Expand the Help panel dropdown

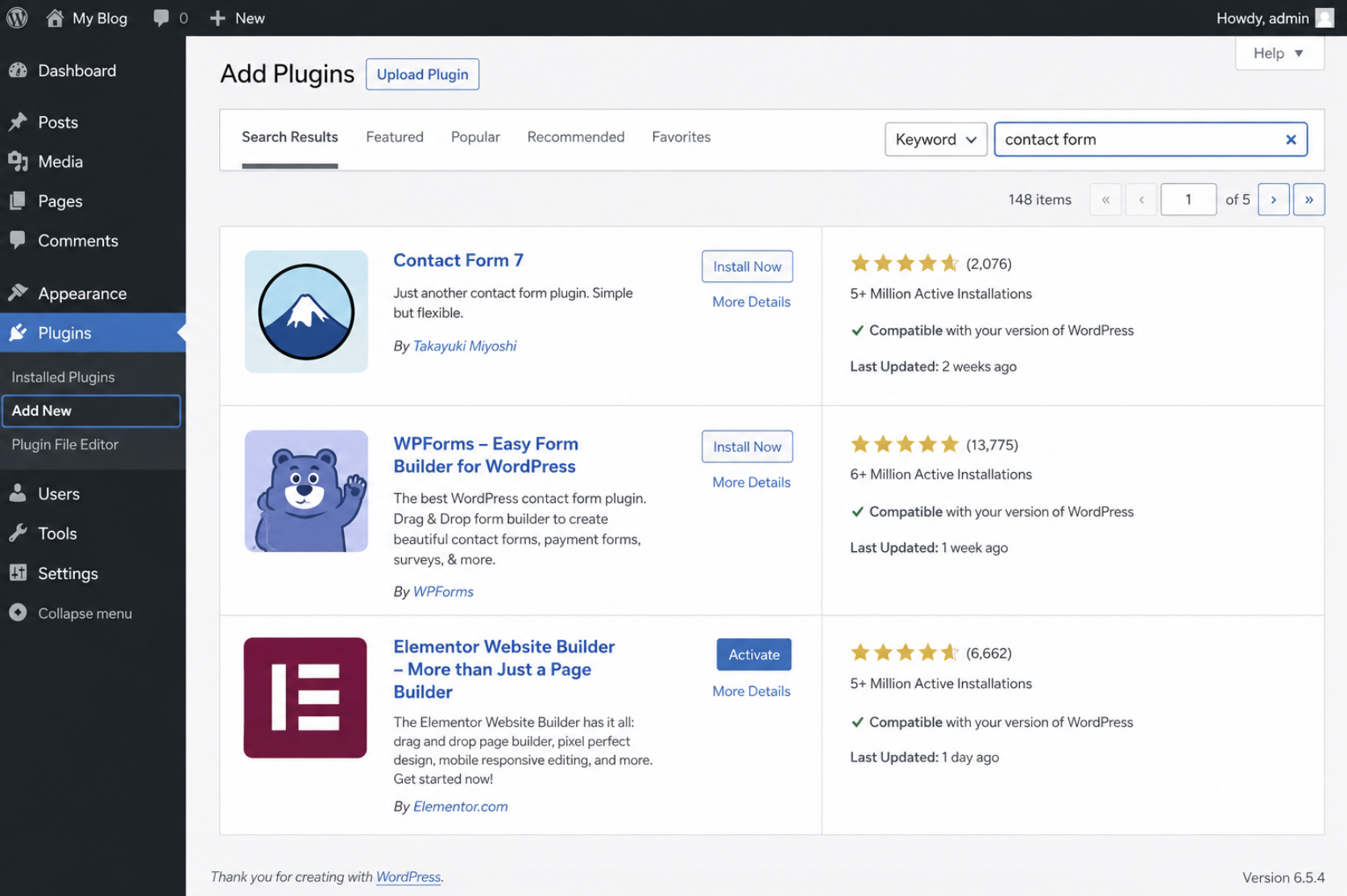point(1279,53)
